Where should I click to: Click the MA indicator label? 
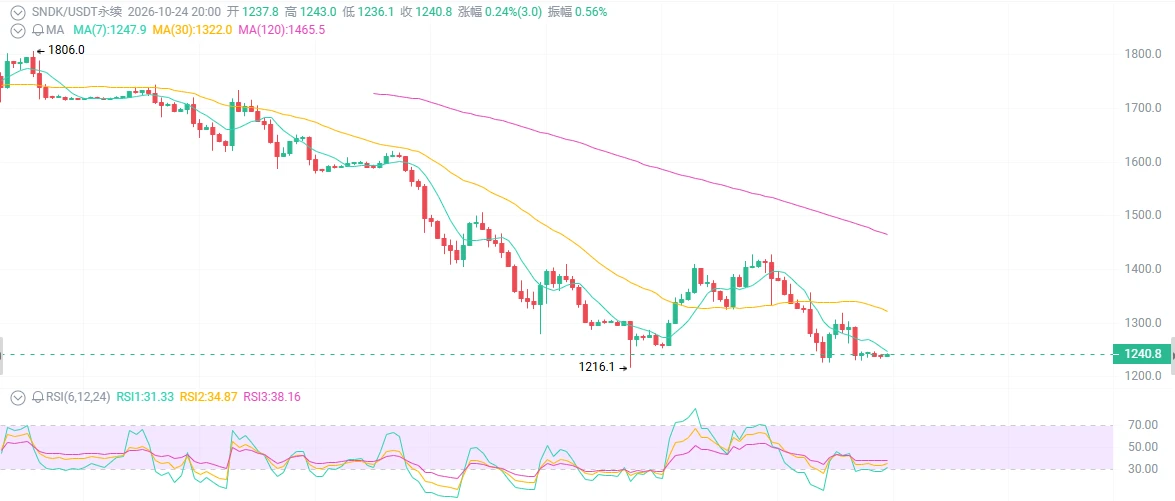(55, 30)
